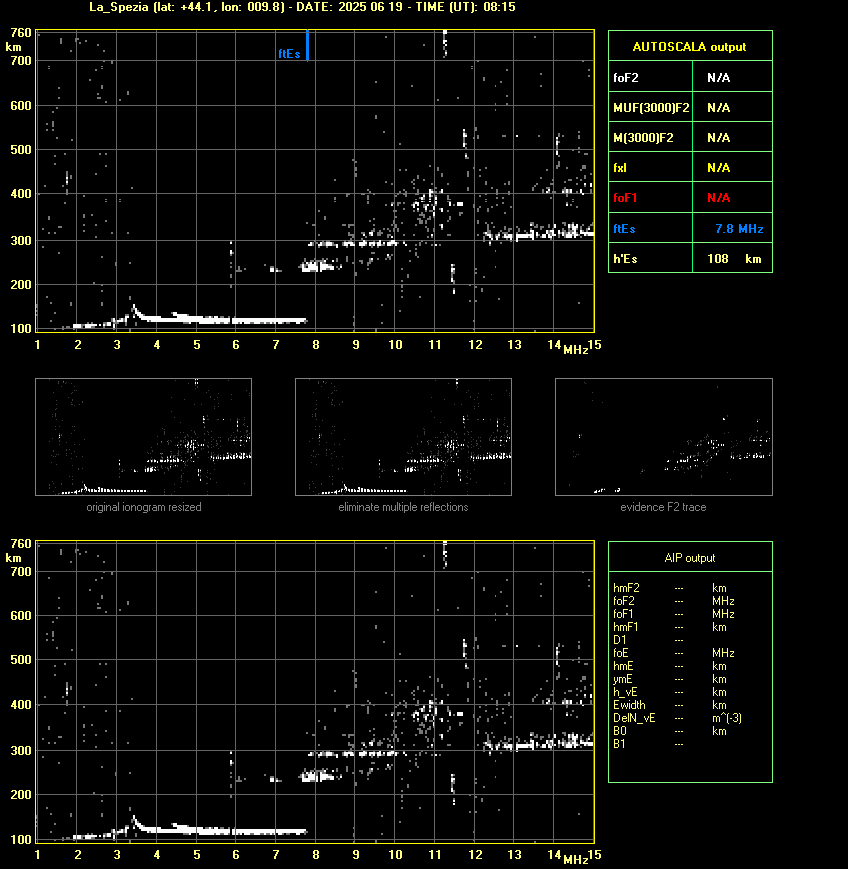Select the N/A value in MUF(3000)F2 row

[718, 108]
